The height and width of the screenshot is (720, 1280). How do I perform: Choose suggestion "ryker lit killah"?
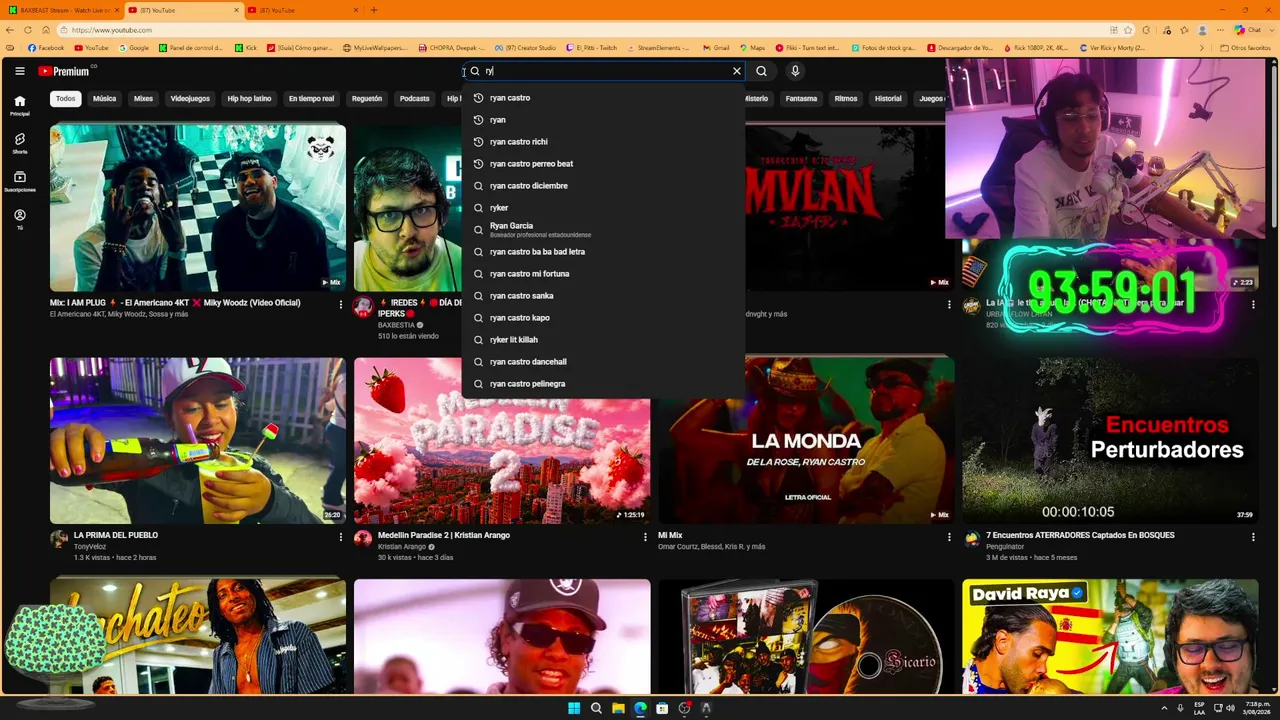pos(604,340)
